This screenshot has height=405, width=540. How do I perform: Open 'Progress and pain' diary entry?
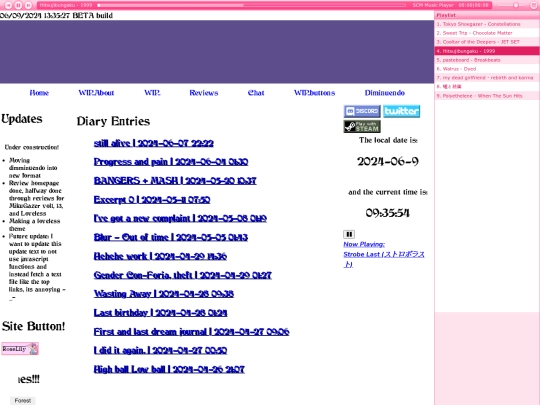coord(171,162)
